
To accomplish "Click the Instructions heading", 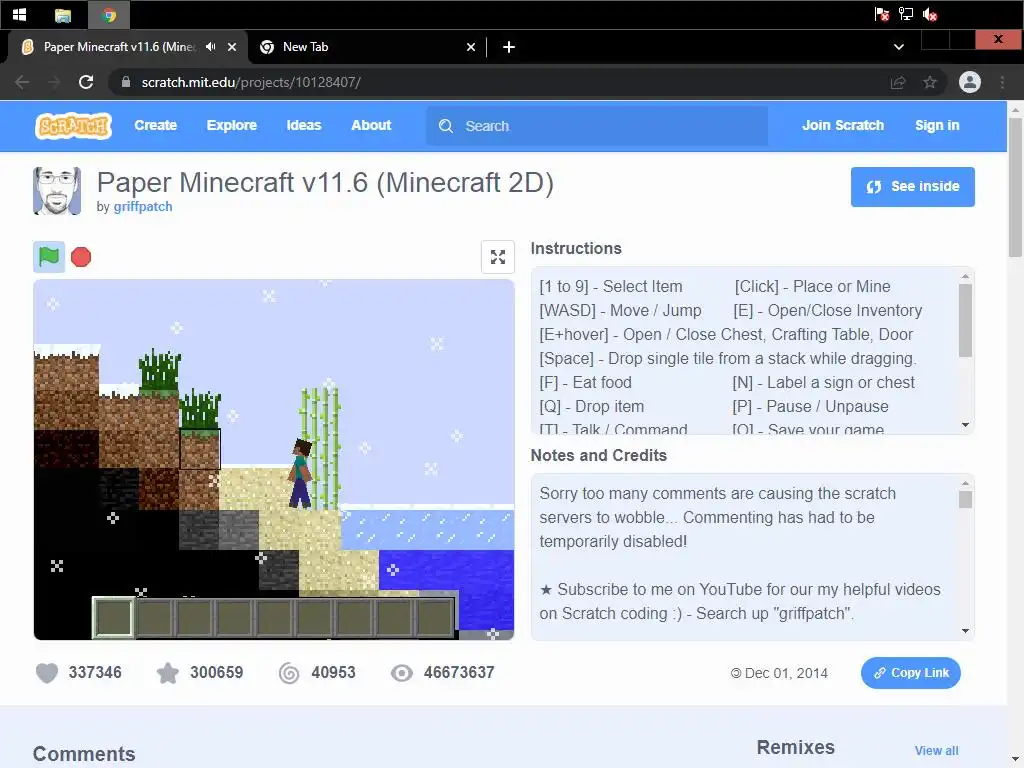I will 576,249.
